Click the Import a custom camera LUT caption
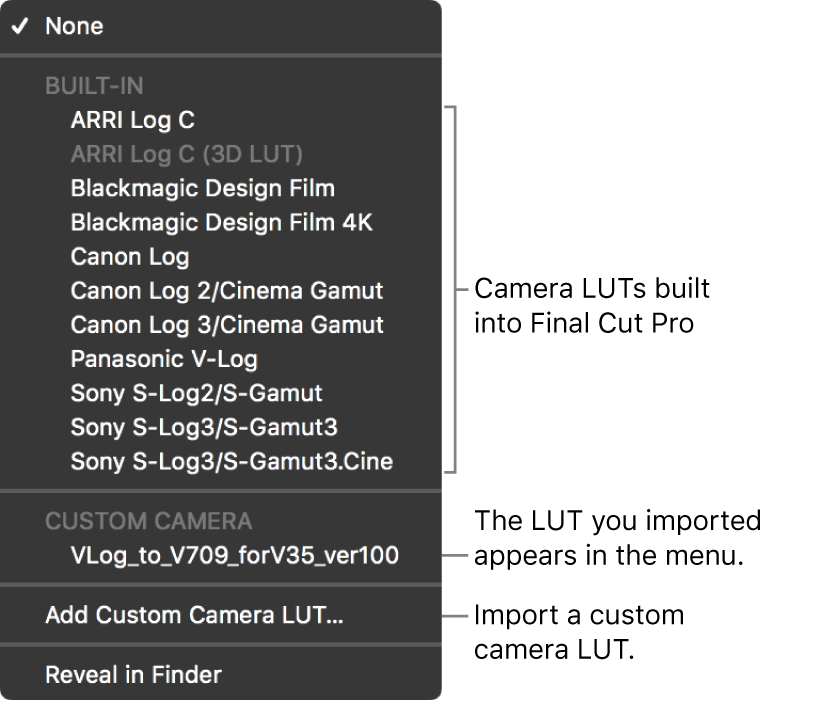The image size is (817, 702). (579, 632)
